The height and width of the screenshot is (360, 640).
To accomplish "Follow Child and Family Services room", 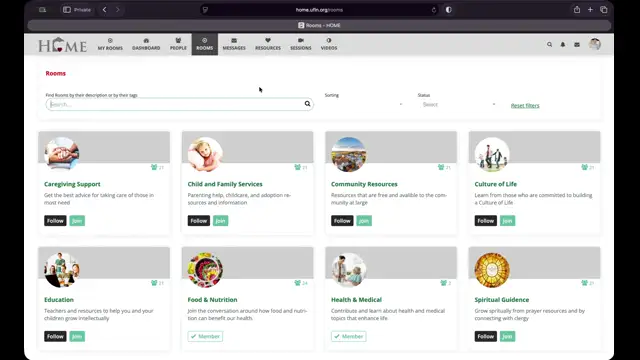I will (x=199, y=221).
